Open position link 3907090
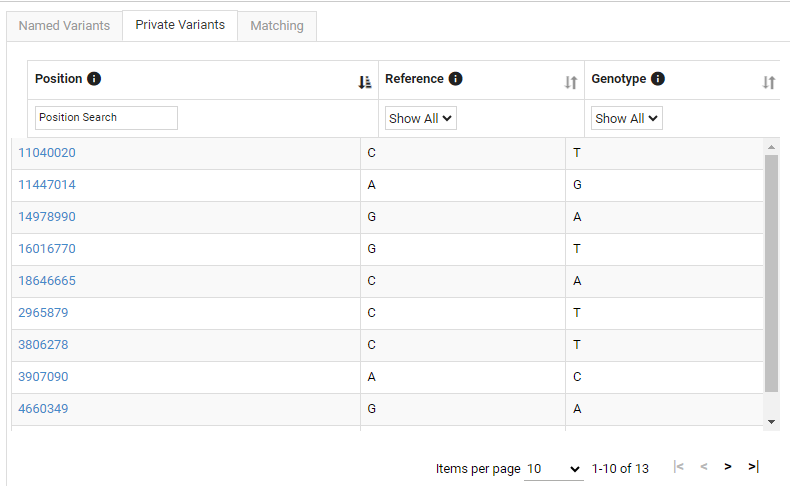 click(x=43, y=377)
